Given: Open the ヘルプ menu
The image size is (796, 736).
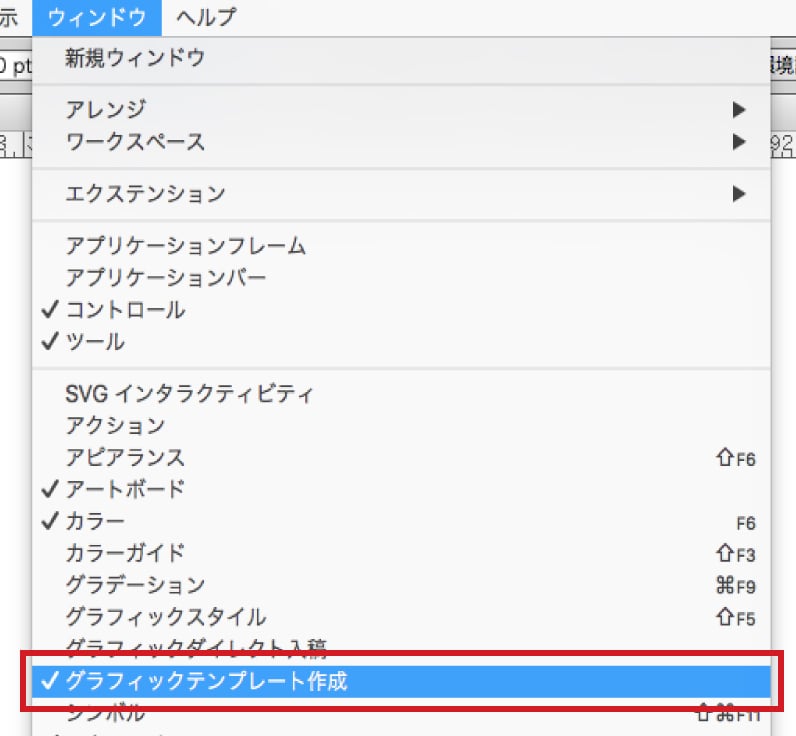Looking at the screenshot, I should [x=206, y=17].
